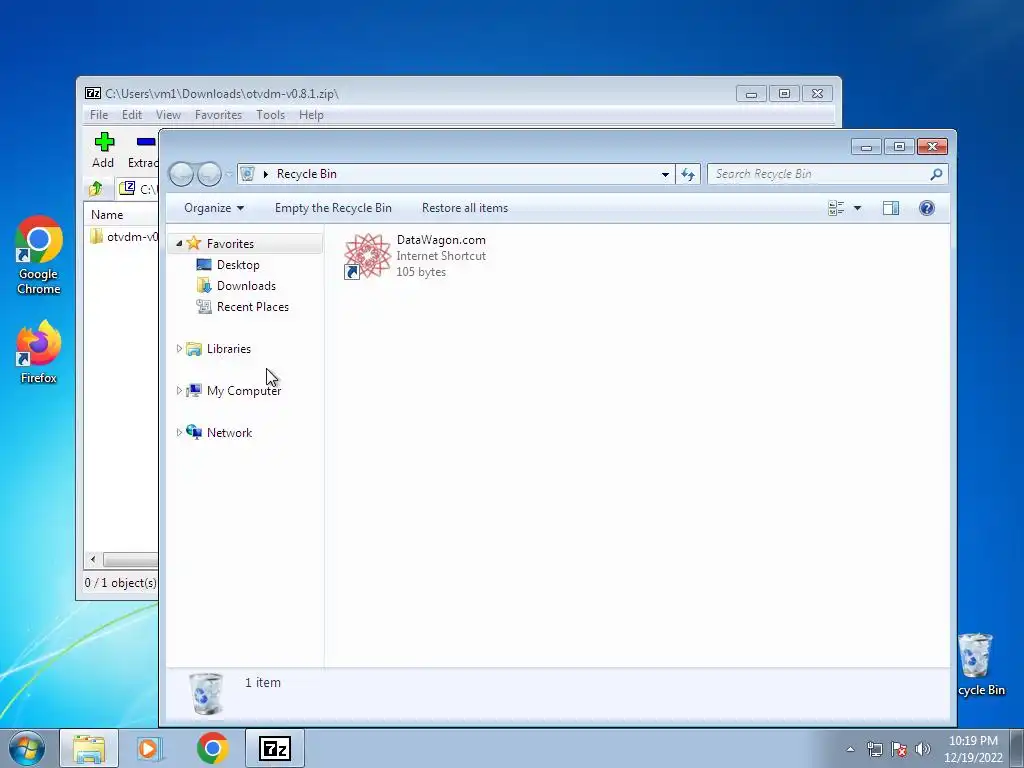Open the View menu in 7-Zip
This screenshot has height=768, width=1024.
coord(168,115)
